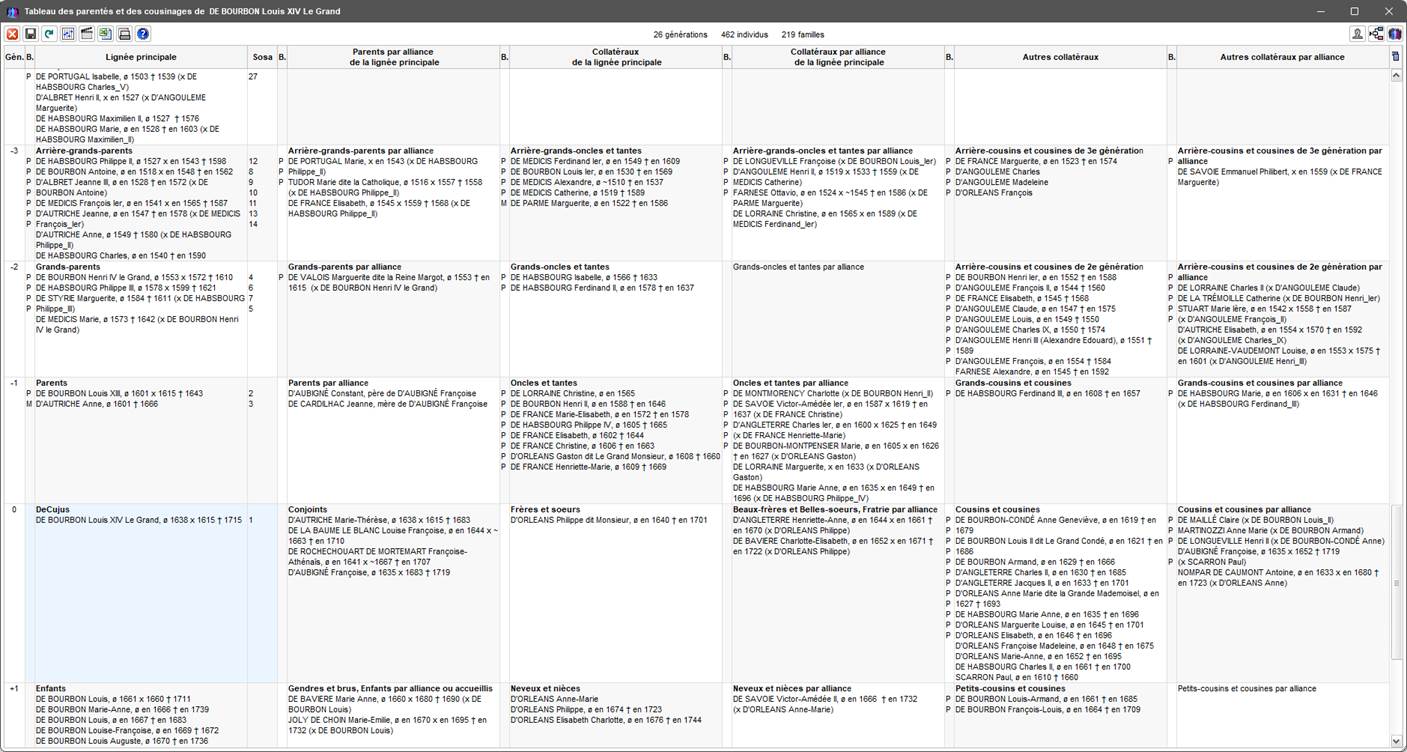Select DE BOURBON Louis XIII in Parents
Screen dimensions: 1407x752
click(119, 393)
